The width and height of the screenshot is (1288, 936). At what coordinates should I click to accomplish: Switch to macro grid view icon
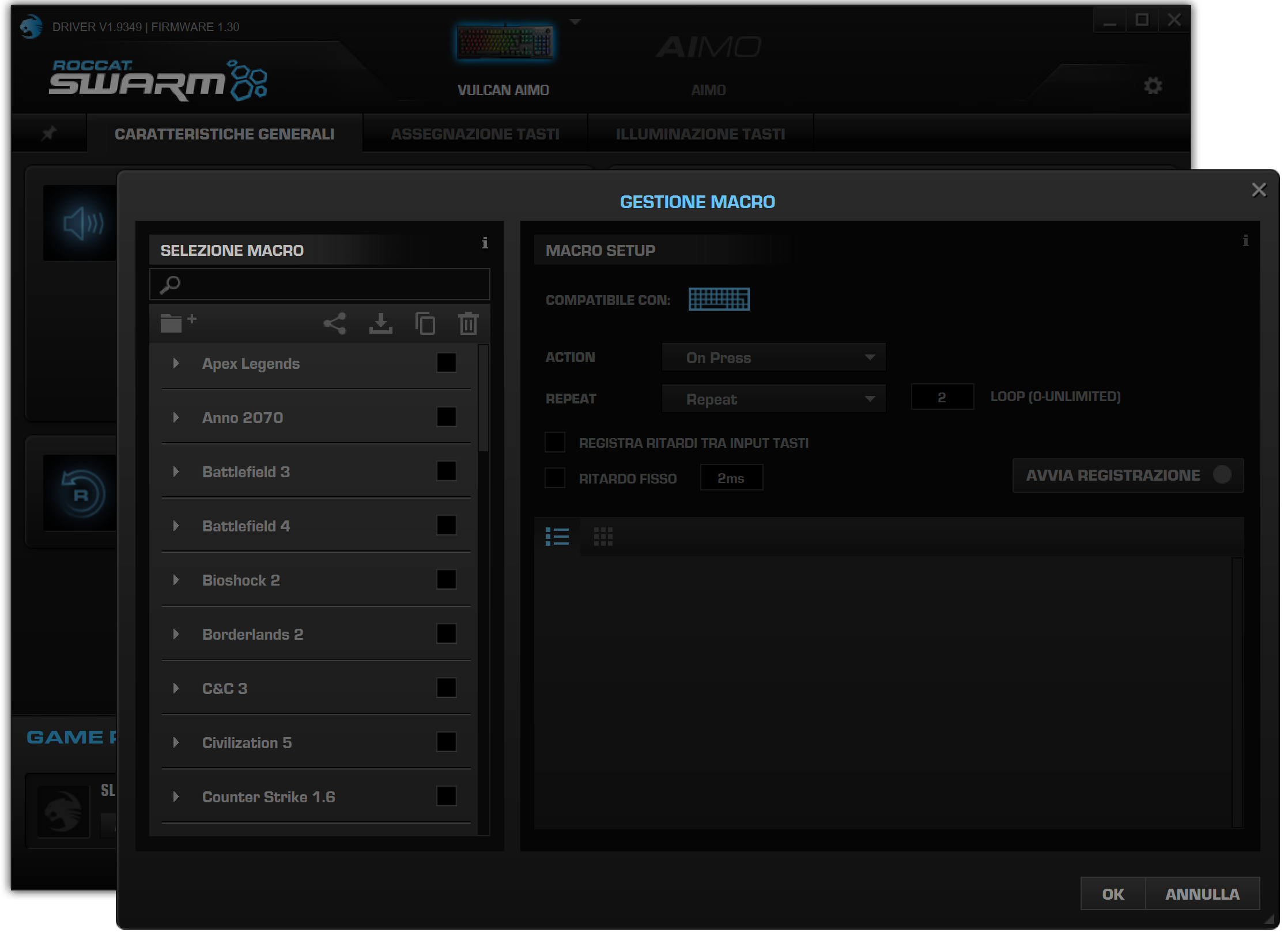603,537
